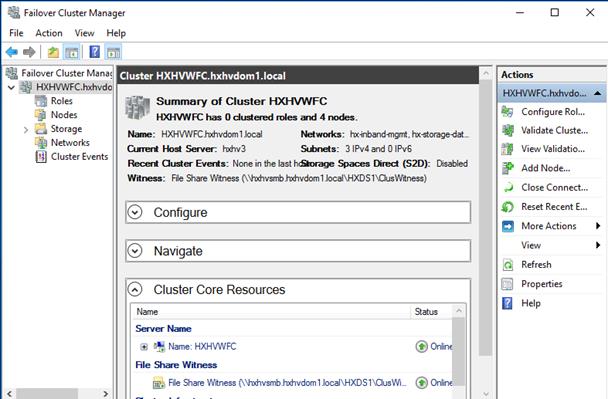
Task: Click Validate Cluste... action
Action: point(554,130)
